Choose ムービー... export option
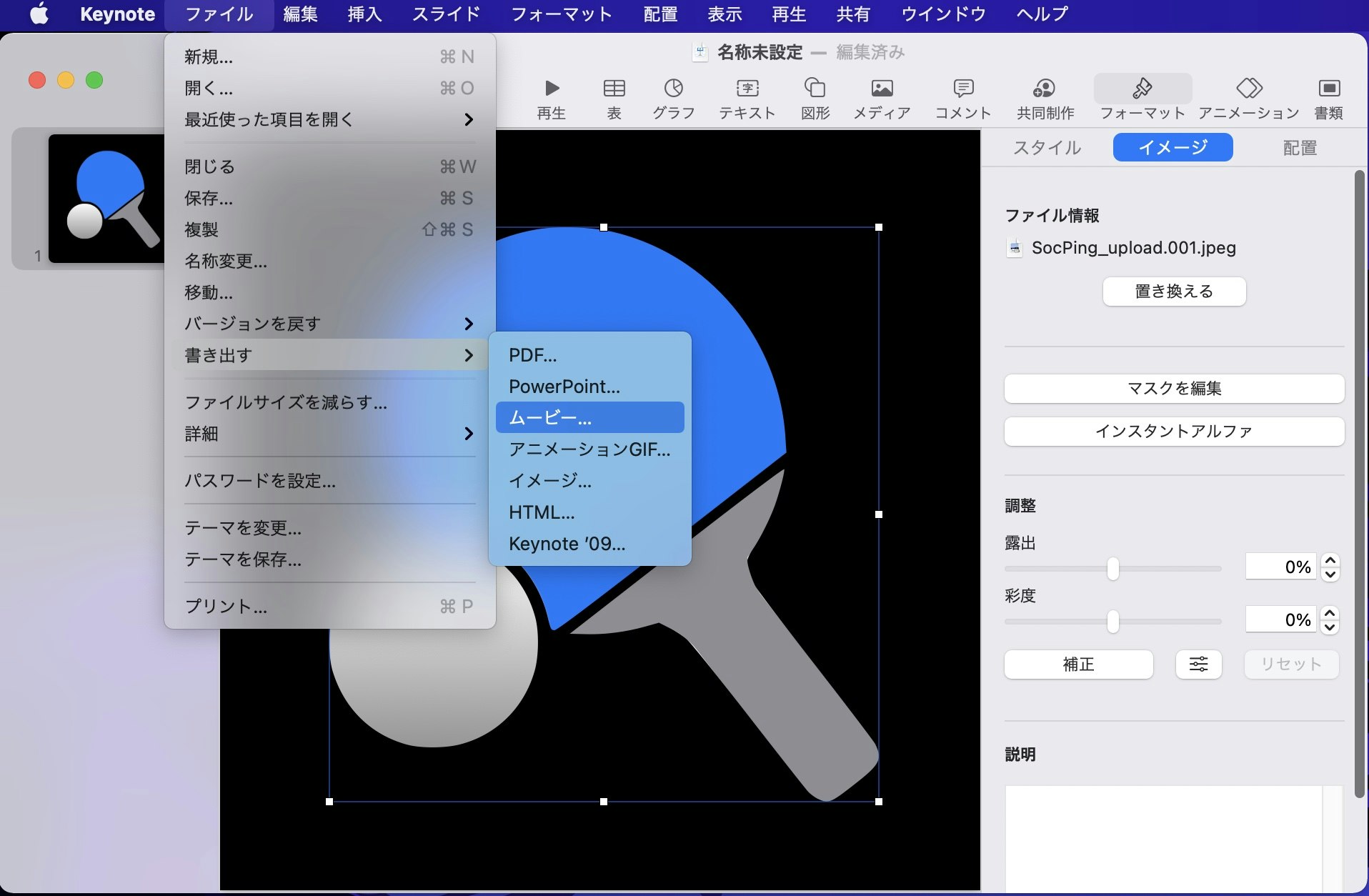 click(x=589, y=418)
